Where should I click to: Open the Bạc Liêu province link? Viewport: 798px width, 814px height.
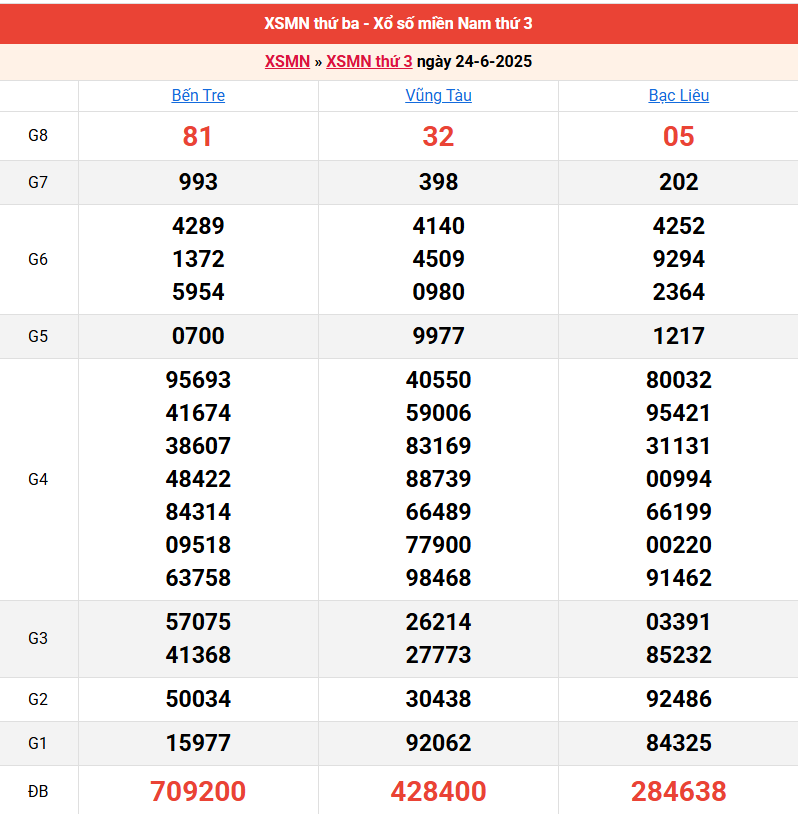point(679,96)
